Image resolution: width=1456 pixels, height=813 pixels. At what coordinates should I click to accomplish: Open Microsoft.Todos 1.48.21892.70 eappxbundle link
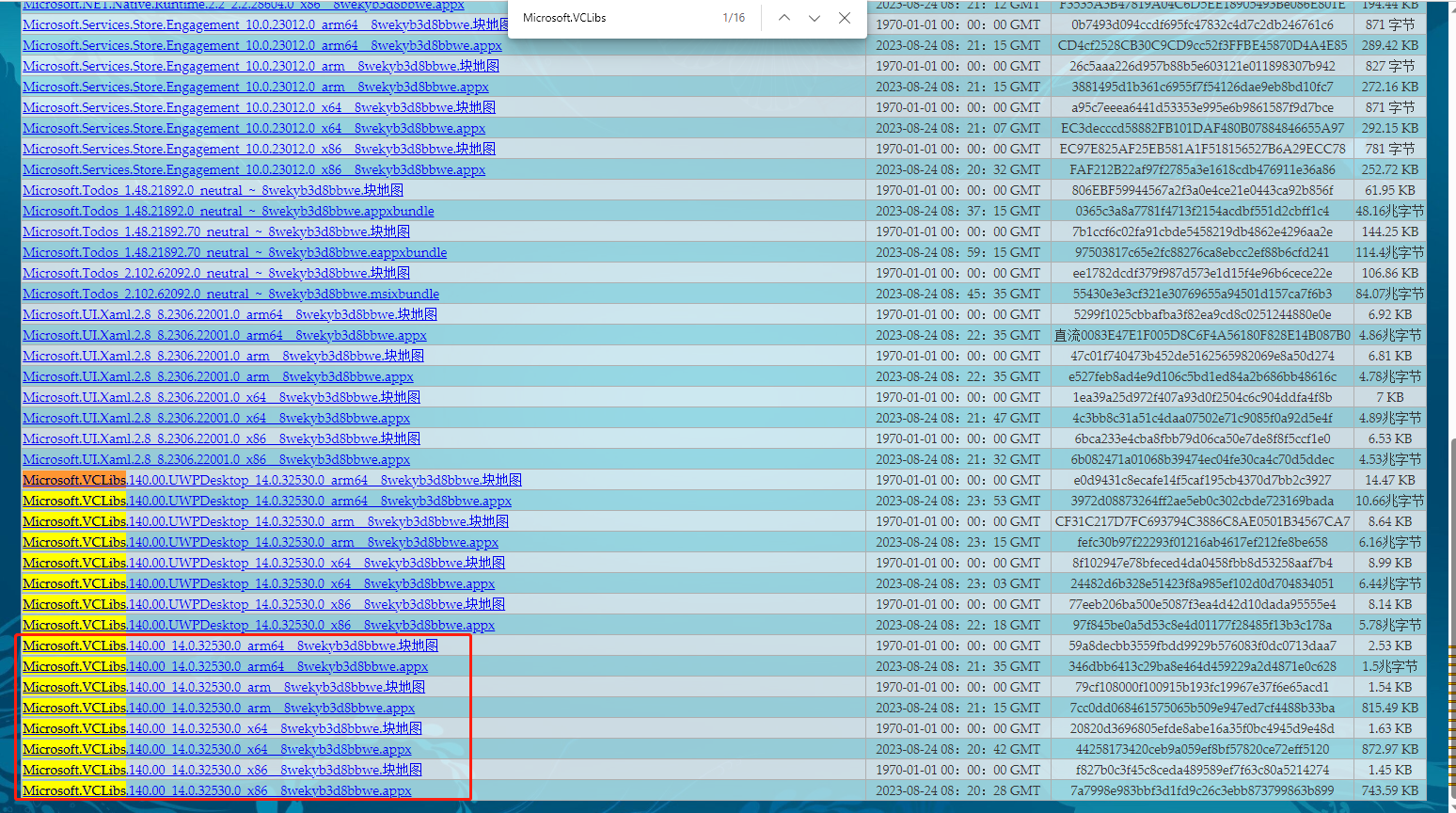pos(234,253)
